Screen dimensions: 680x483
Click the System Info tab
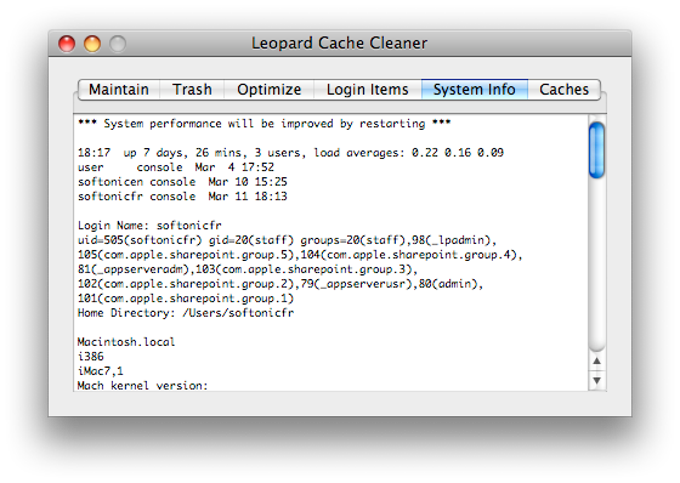[x=474, y=89]
